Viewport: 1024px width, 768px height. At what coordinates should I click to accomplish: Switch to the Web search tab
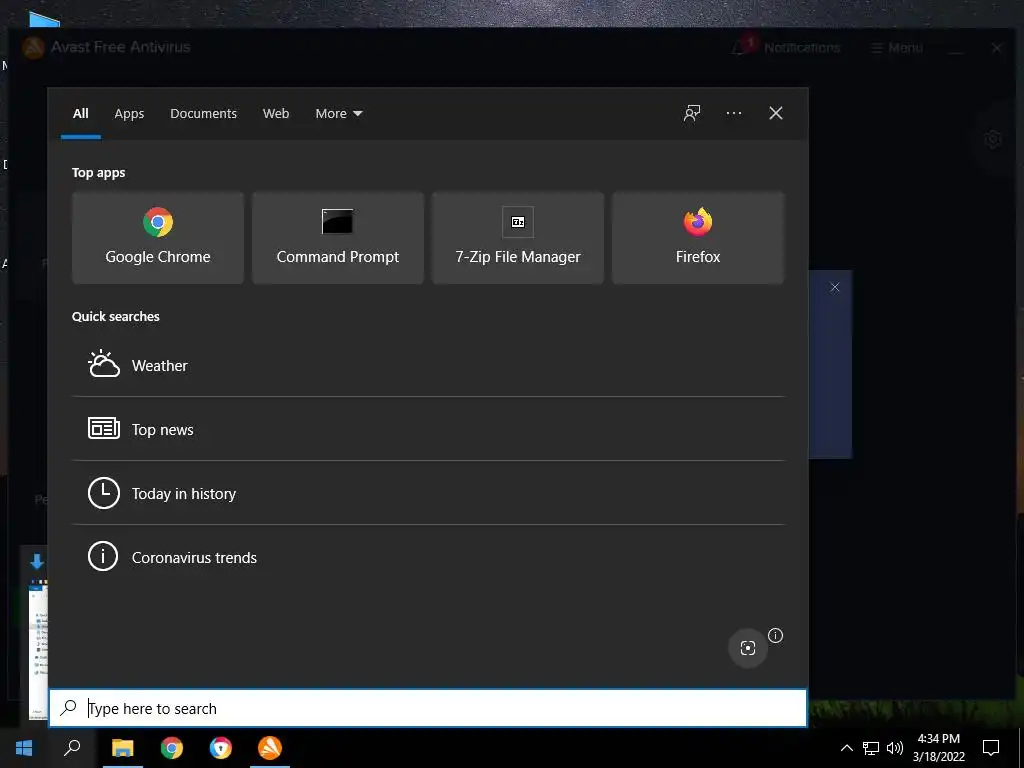tap(276, 114)
